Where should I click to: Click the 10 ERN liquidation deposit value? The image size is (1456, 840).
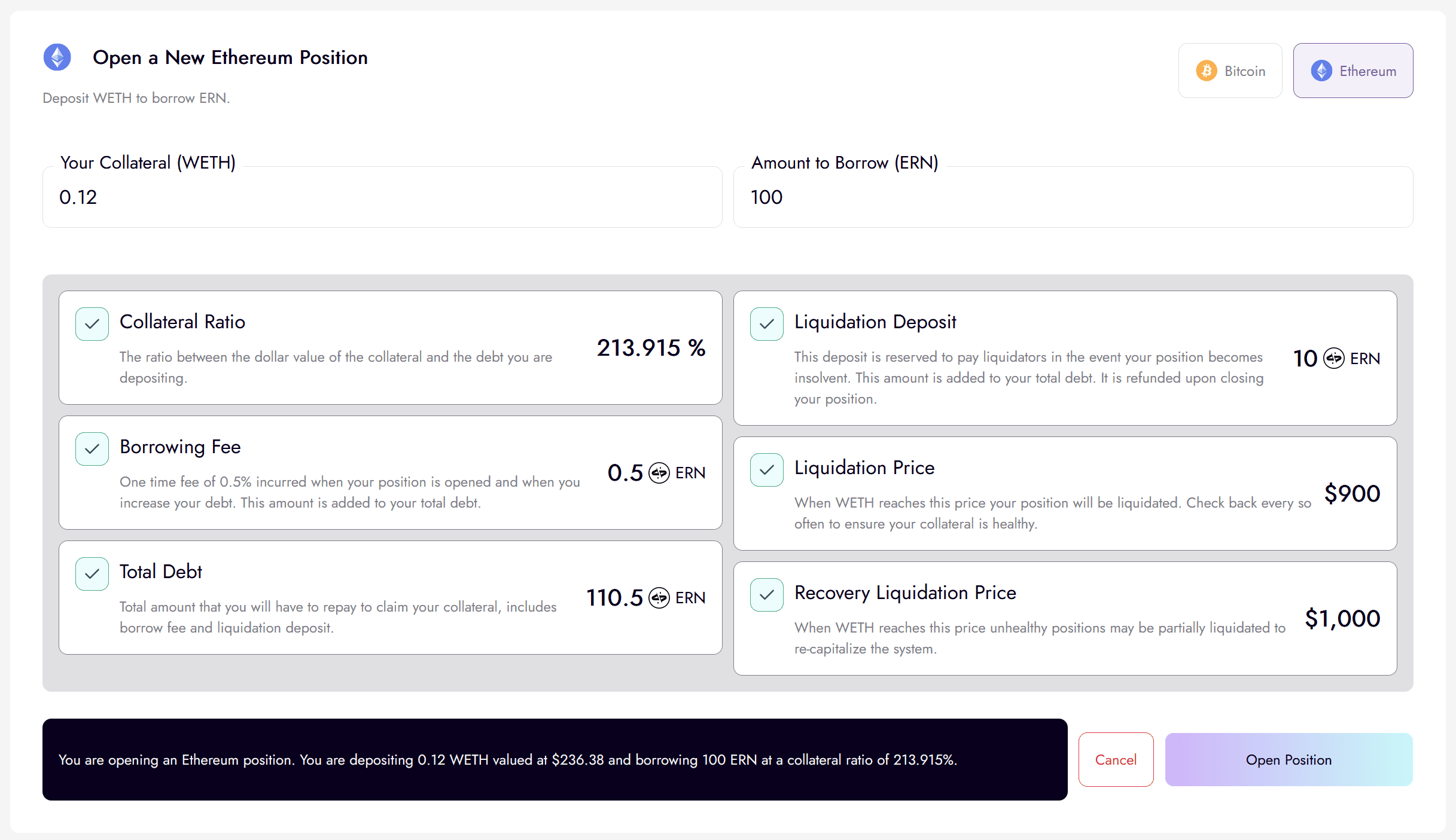1336,359
